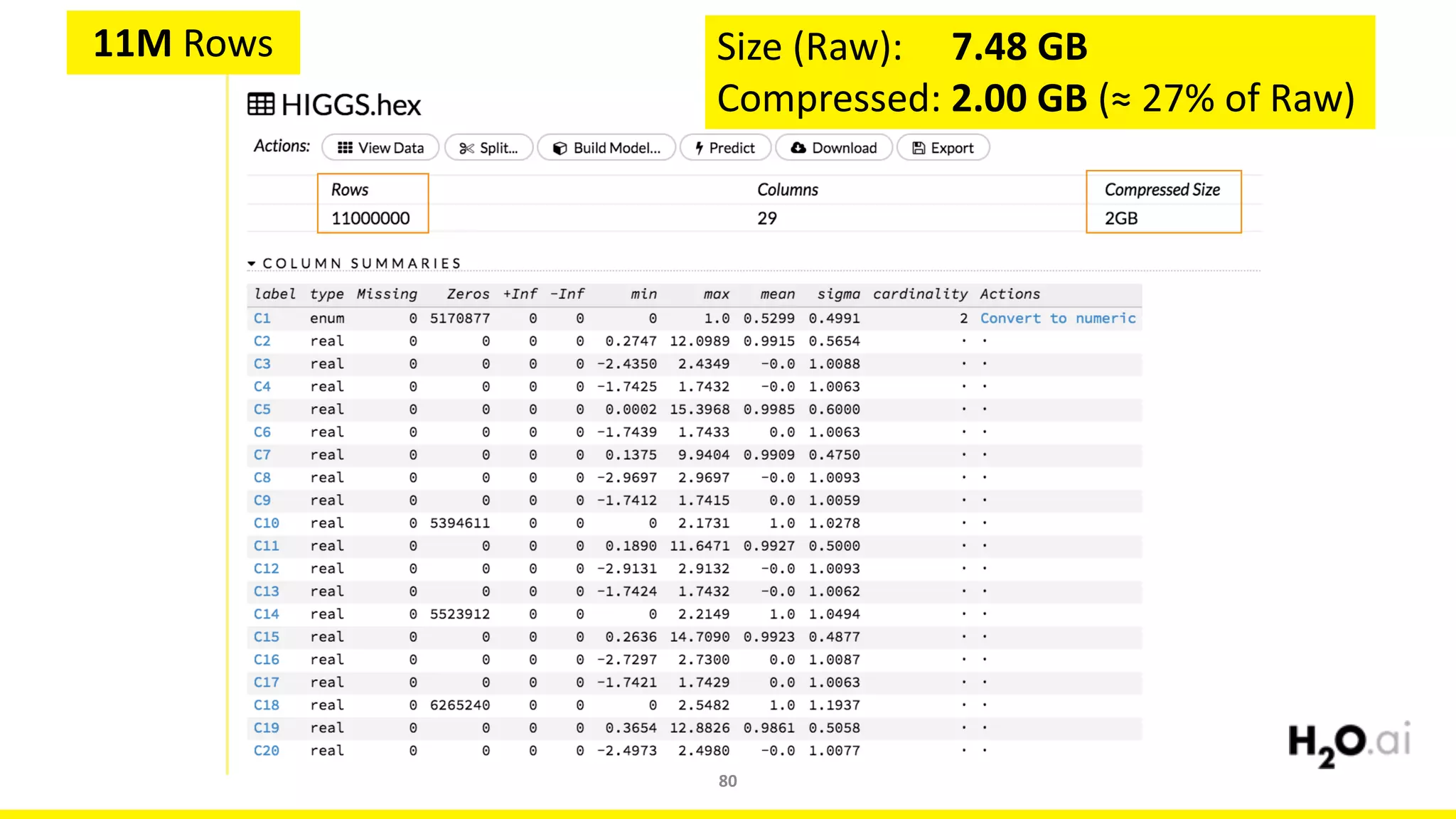1456x819 pixels.
Task: Click the Split... button
Action: pos(488,148)
